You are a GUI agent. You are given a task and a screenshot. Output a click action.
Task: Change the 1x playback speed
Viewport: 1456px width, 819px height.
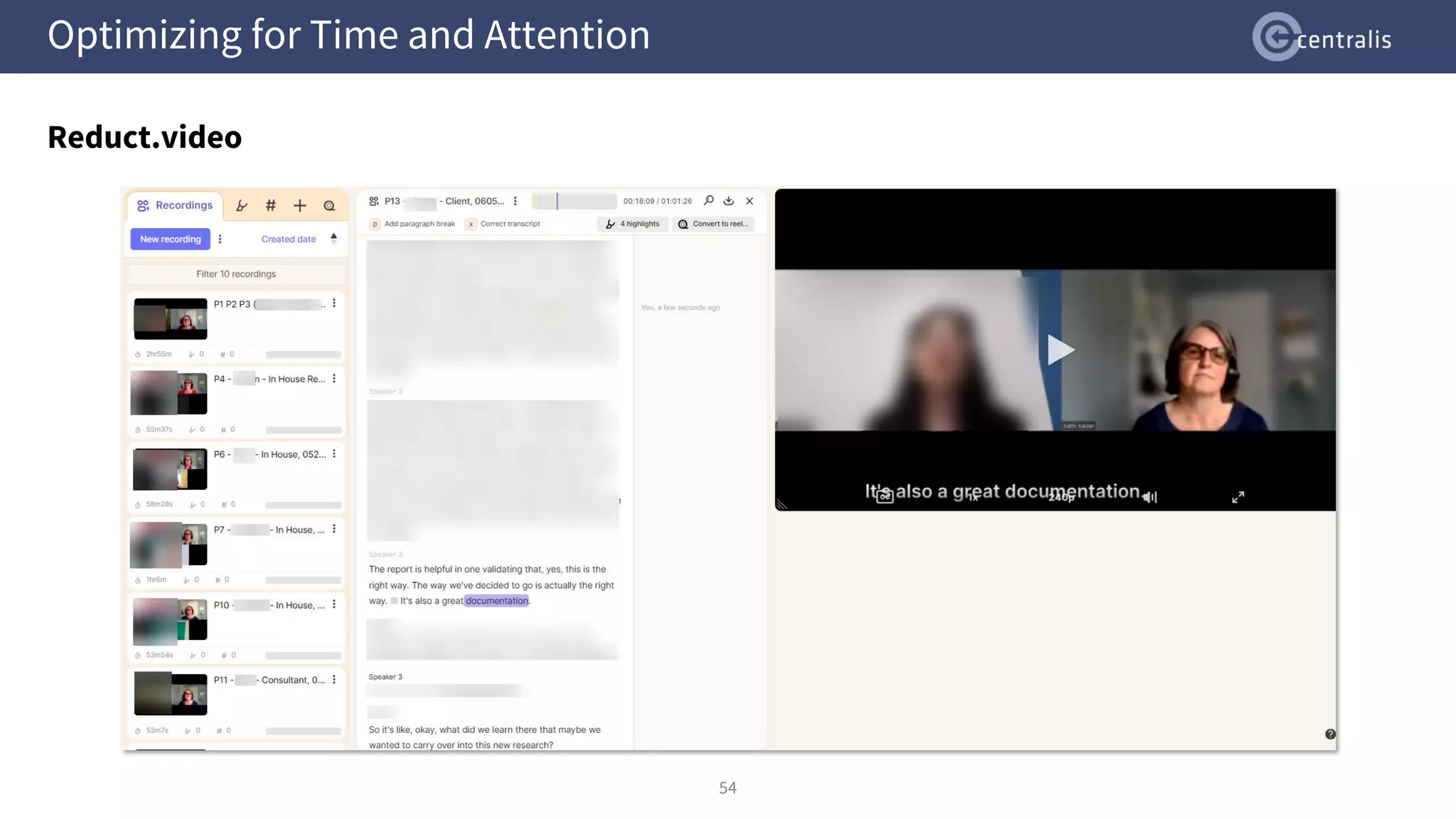click(973, 498)
